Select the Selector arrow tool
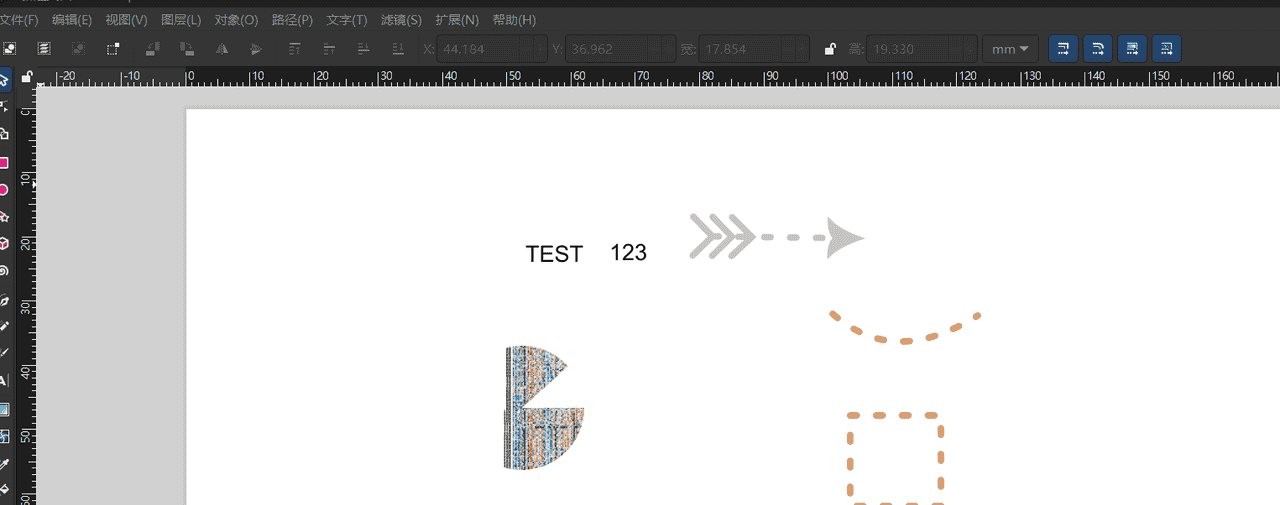The height and width of the screenshot is (505, 1280). (x=4, y=79)
